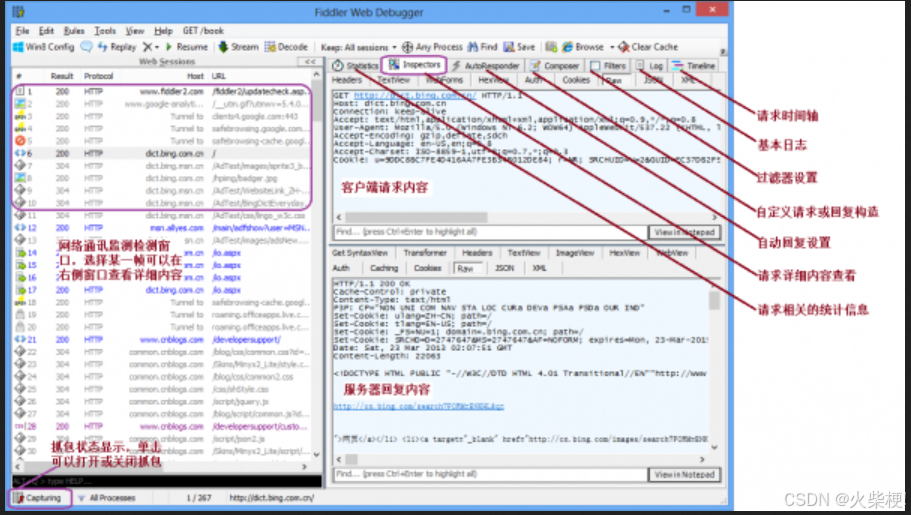
Task: Open the Help menu
Action: click(x=163, y=31)
